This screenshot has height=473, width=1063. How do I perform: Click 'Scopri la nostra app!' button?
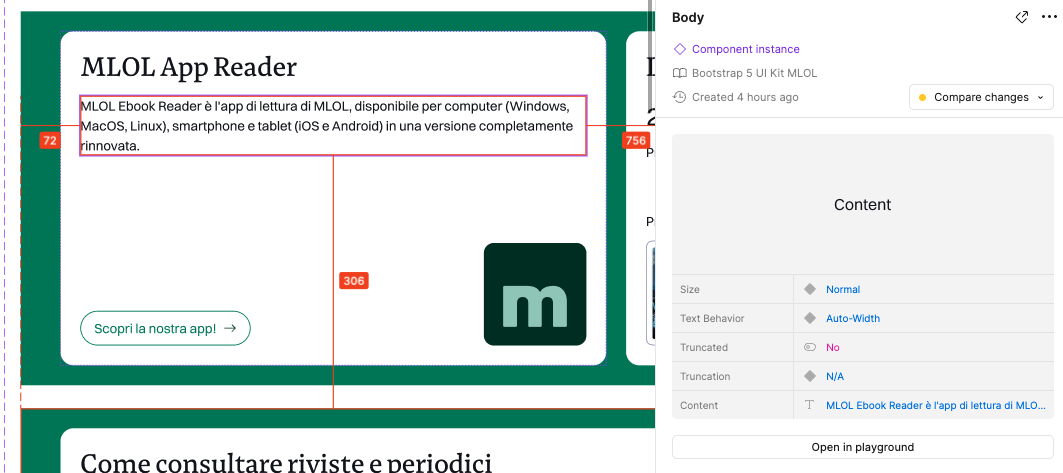[x=165, y=328]
